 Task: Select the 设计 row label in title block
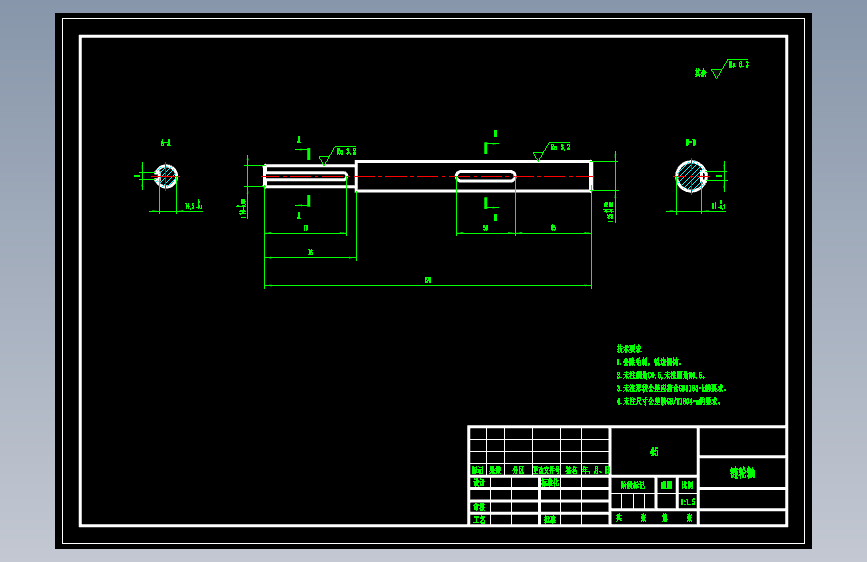pos(479,482)
